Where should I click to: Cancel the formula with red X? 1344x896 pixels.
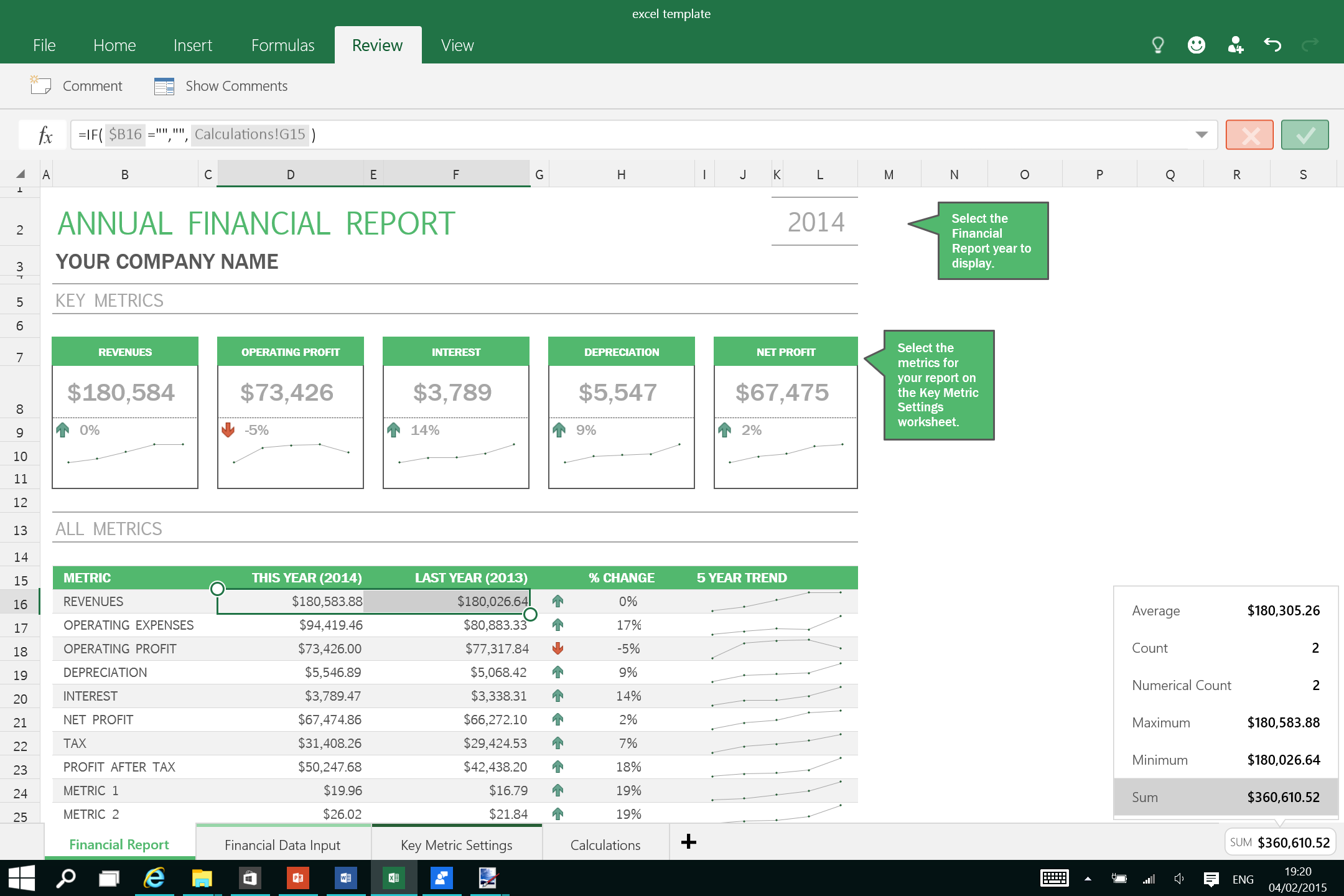click(1249, 134)
